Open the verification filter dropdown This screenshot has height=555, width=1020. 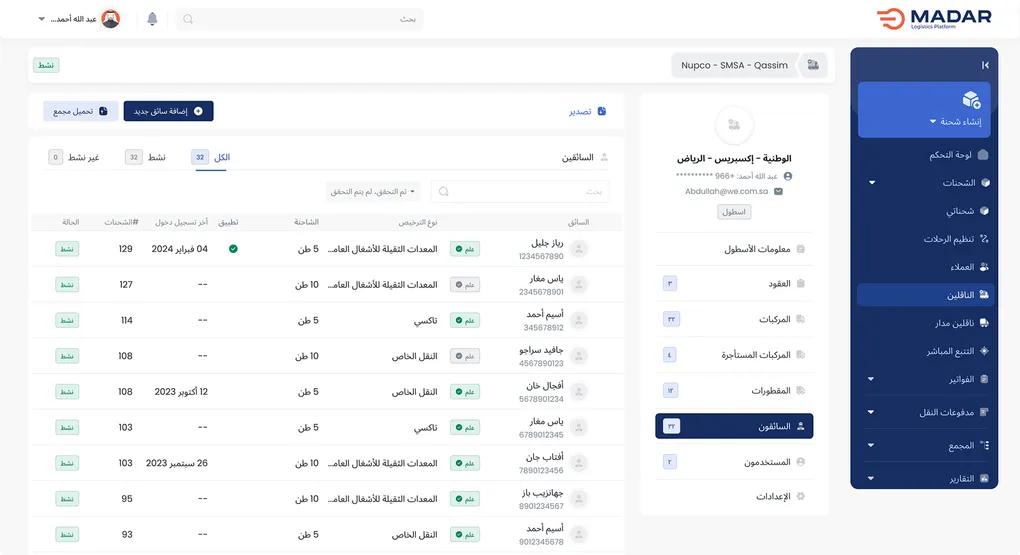click(x=373, y=191)
